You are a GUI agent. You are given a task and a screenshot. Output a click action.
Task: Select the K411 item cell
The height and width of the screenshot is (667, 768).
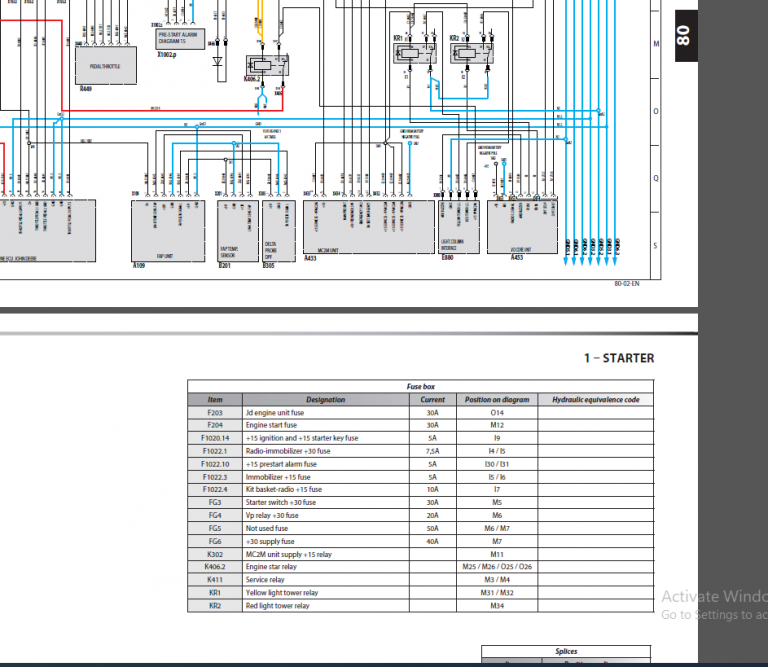[215, 580]
